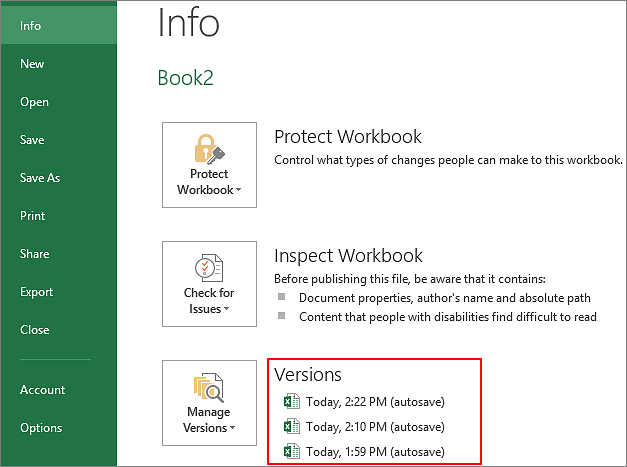
Task: Expand the Check for Issues dropdown arrow
Action: point(227,309)
